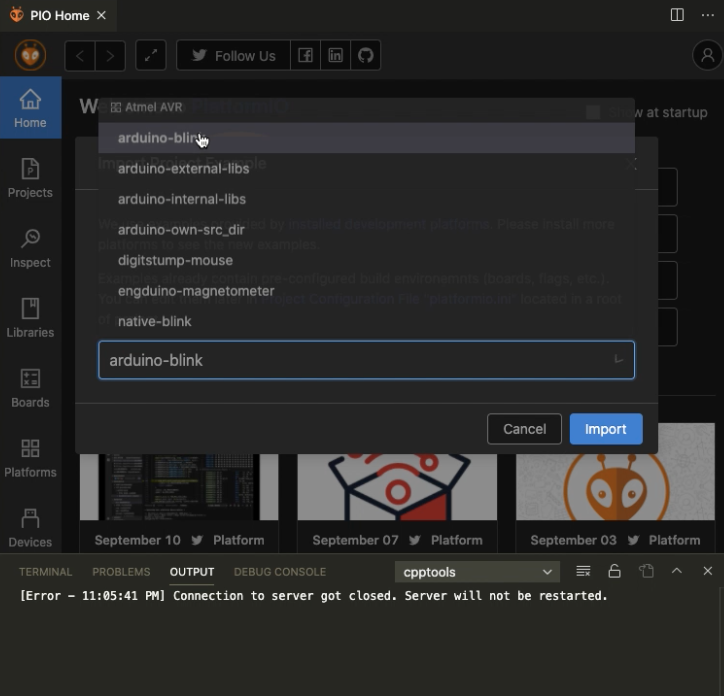Click the Atmel AVR group header
The width and height of the screenshot is (724, 696).
click(x=147, y=107)
